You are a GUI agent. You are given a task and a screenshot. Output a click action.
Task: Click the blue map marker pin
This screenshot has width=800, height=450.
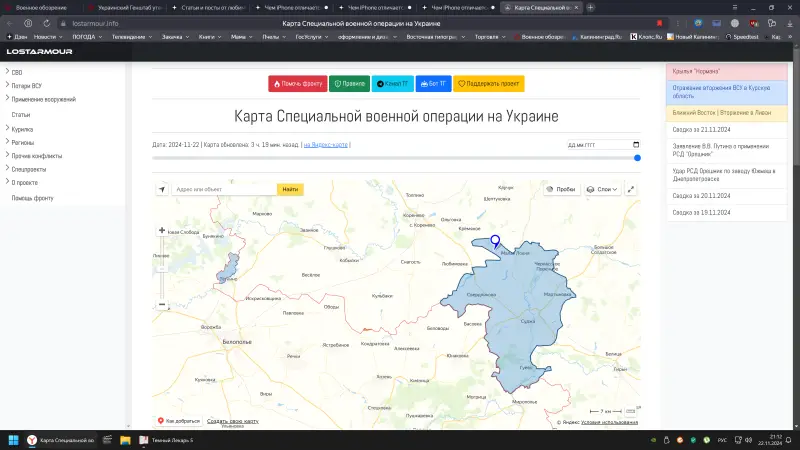pos(494,242)
